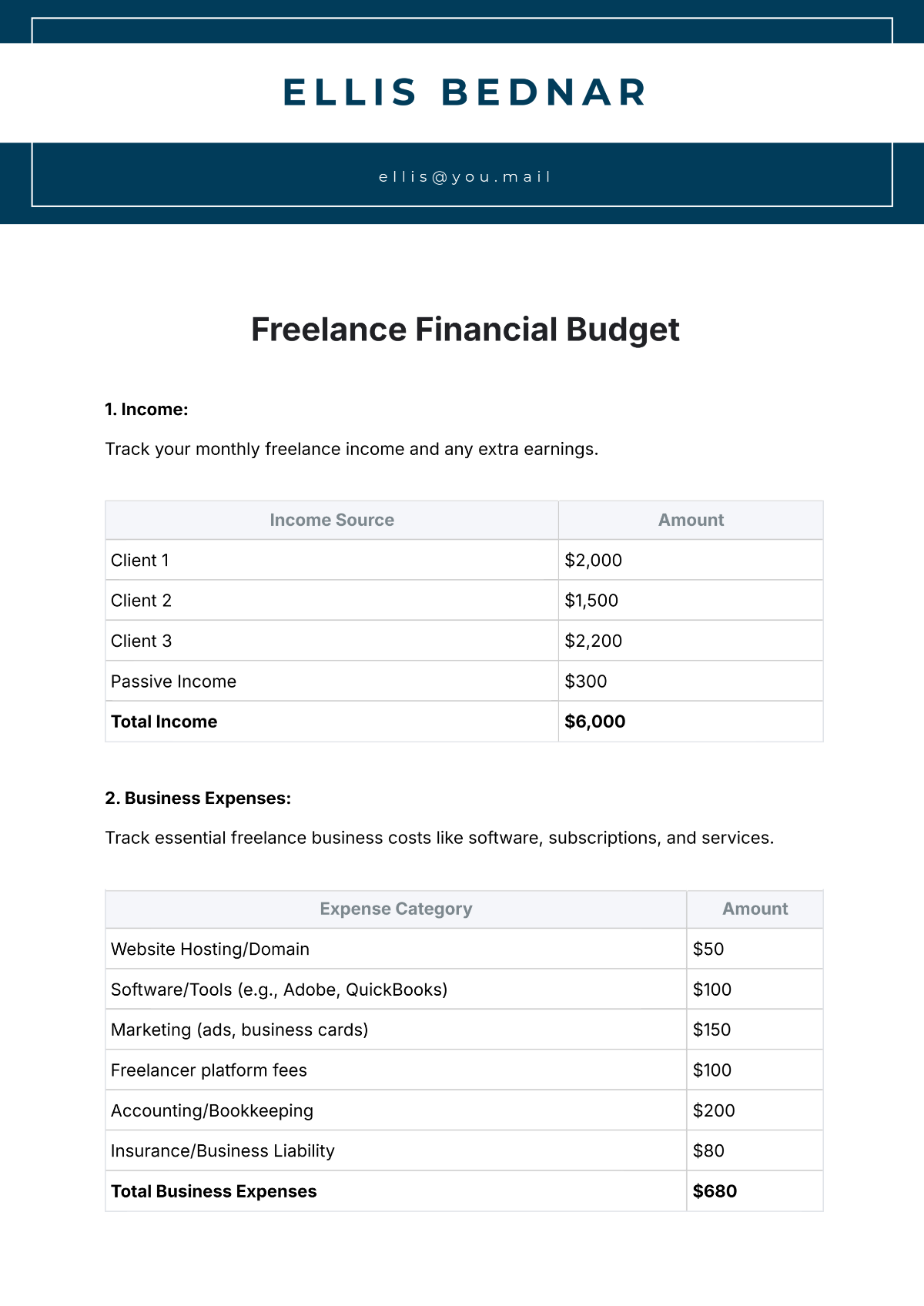The width and height of the screenshot is (924, 1306).
Task: Select the Freelancer platform fees cell
Action: tap(209, 1070)
